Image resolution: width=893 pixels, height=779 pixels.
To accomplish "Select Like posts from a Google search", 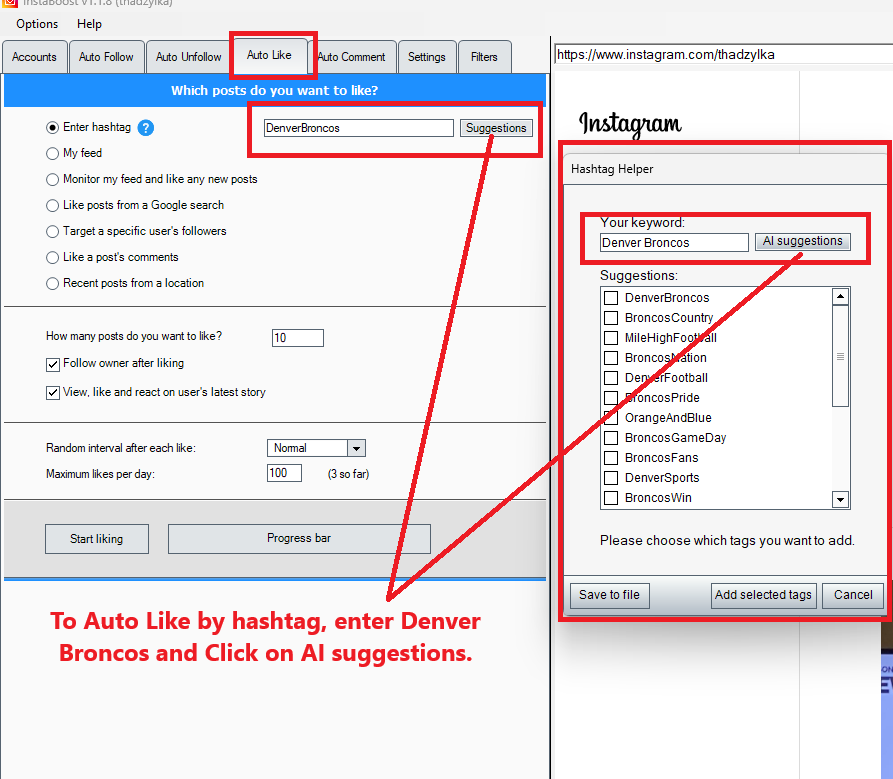I will click(x=52, y=206).
